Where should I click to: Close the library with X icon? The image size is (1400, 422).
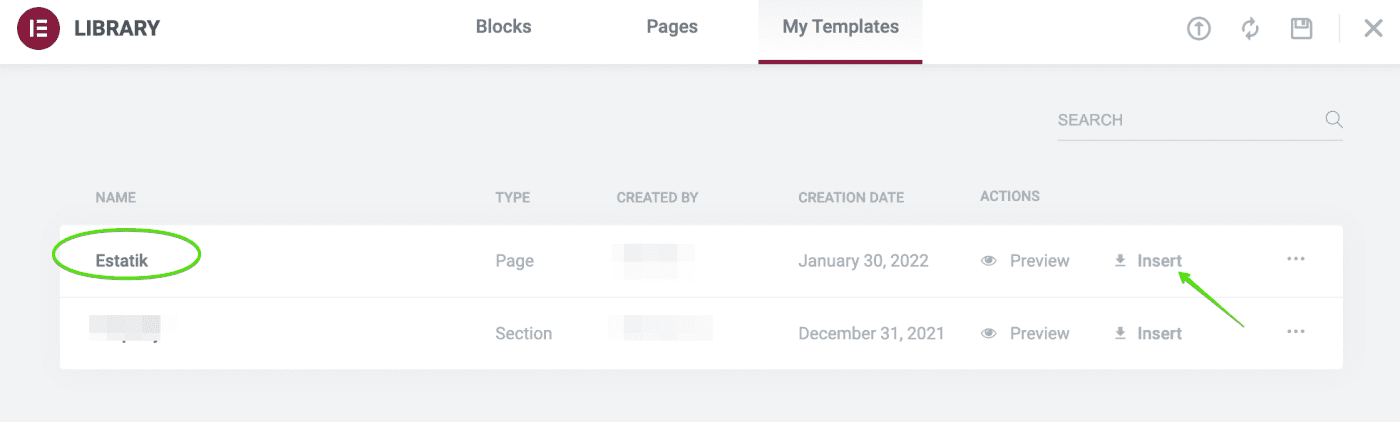click(1373, 29)
